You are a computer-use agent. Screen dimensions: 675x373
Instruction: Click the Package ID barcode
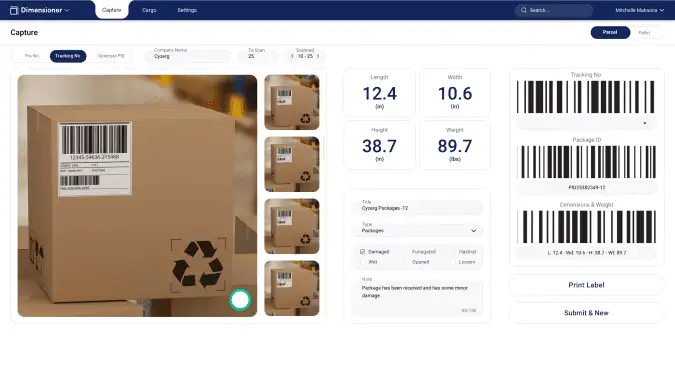click(586, 162)
